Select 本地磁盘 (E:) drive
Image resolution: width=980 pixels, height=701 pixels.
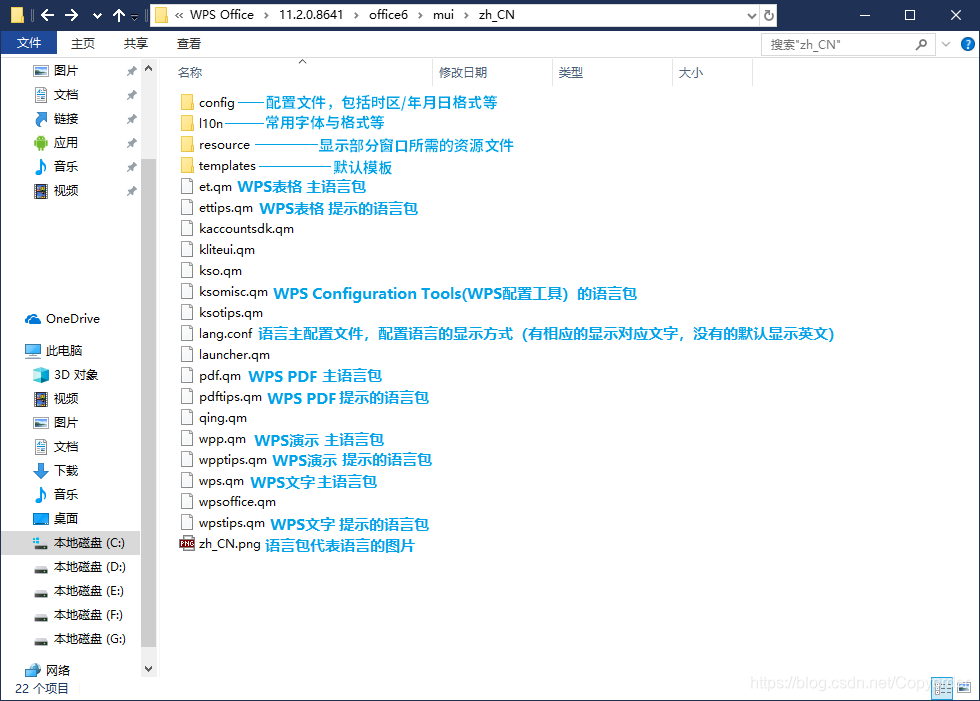point(88,591)
